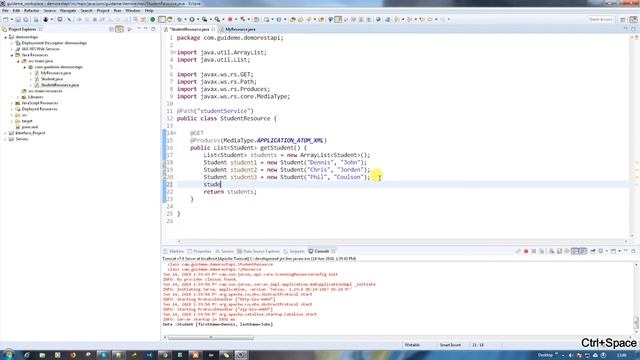
Task: Click Remove Launch icon in console toolbar
Action: point(534,251)
